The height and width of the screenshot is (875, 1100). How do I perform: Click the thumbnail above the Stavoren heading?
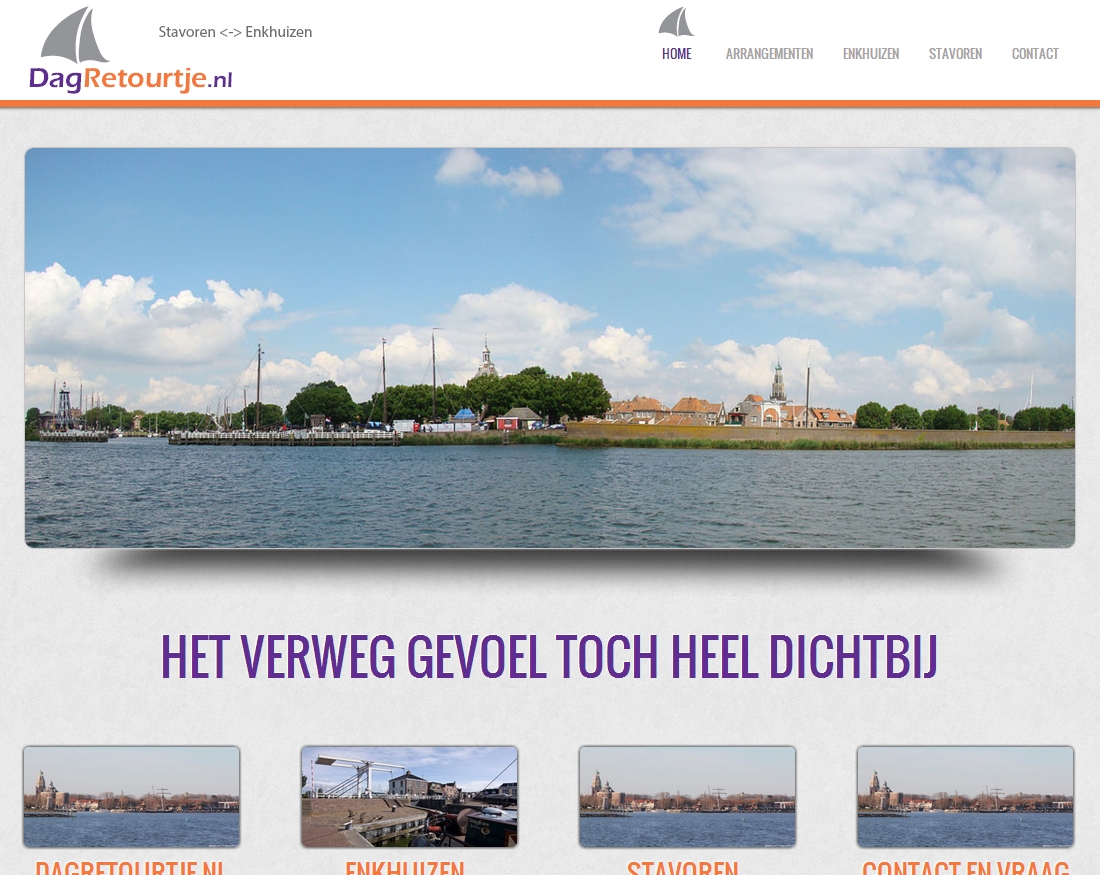[x=687, y=797]
